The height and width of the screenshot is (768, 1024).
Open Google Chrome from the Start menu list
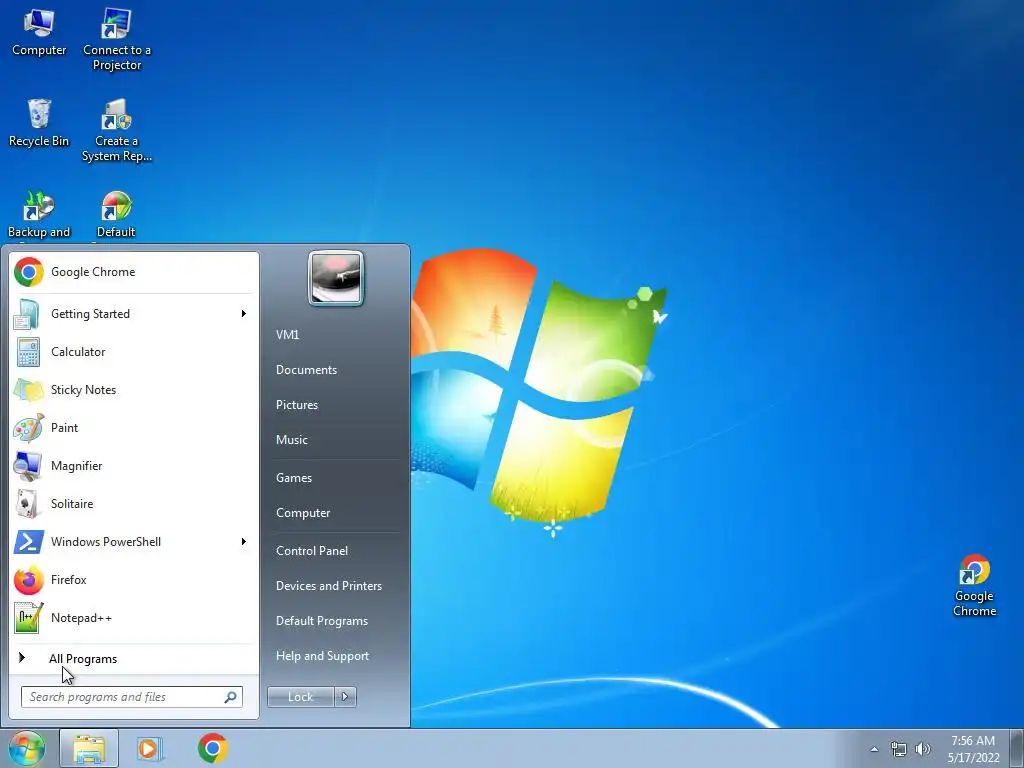tap(133, 272)
